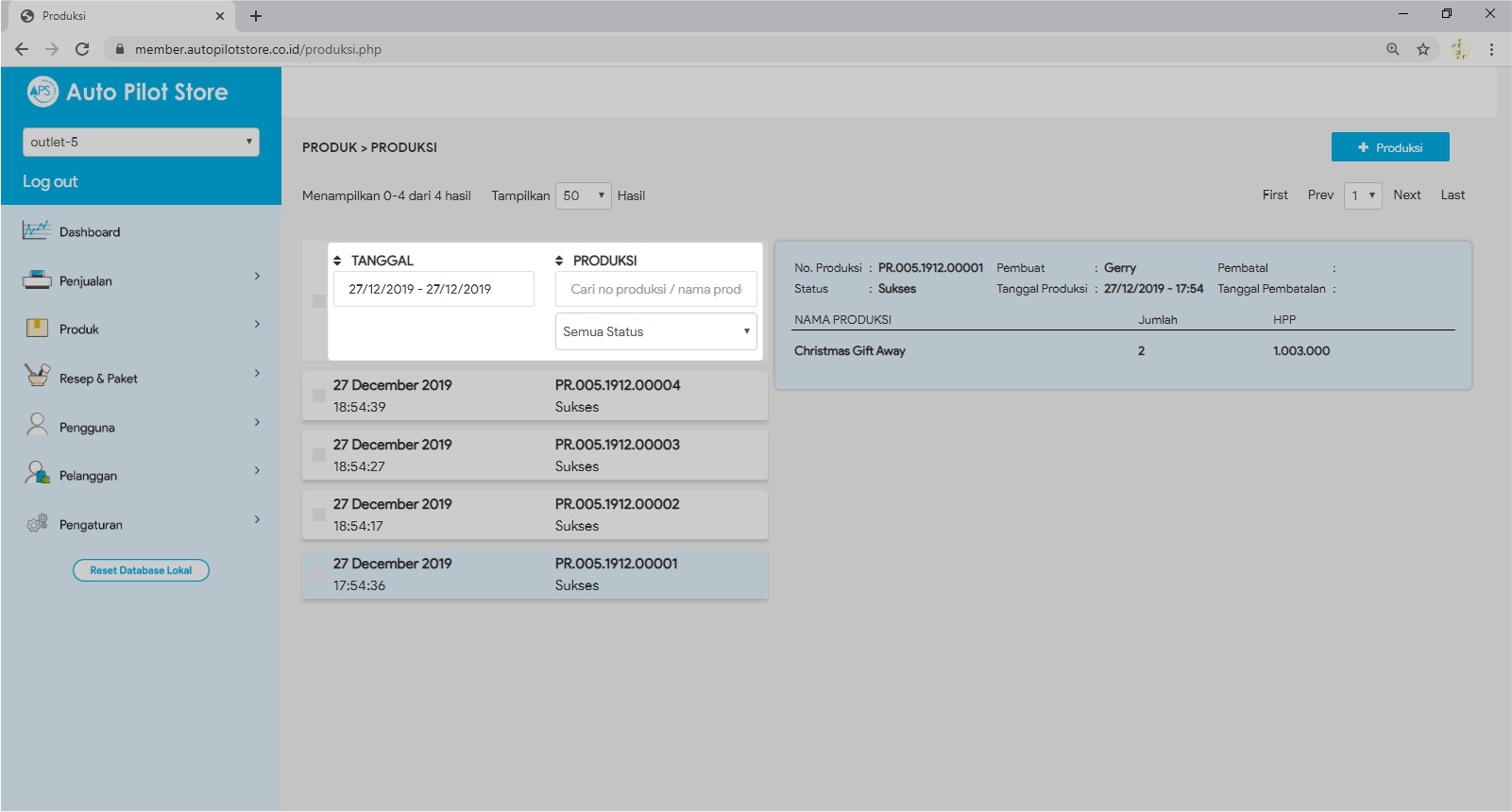Tick checkbox for production PR.005.1912.00004

tap(319, 396)
